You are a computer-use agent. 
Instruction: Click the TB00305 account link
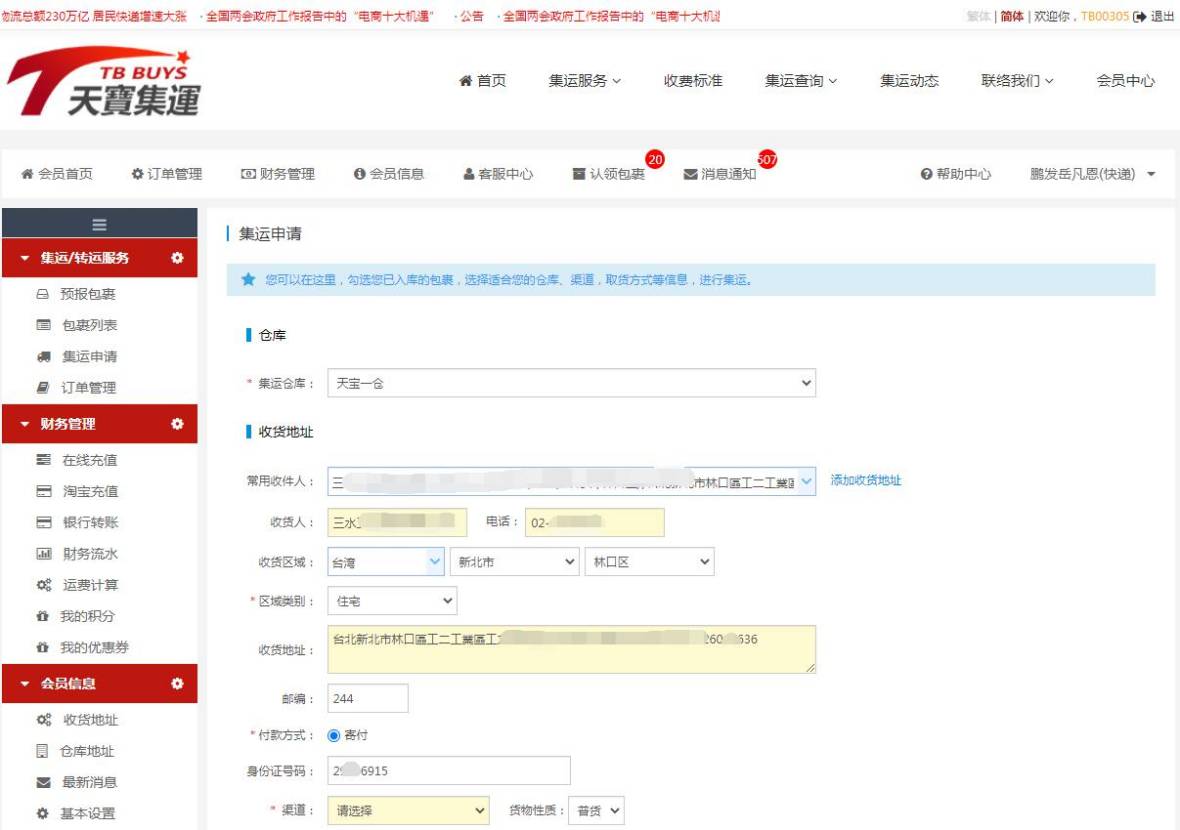pos(1105,16)
